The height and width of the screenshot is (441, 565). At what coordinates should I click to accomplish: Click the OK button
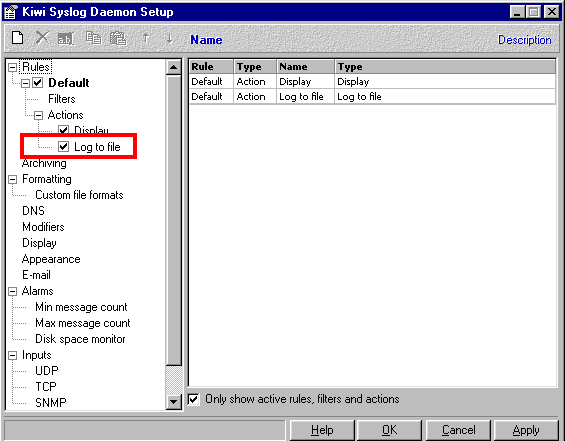390,430
